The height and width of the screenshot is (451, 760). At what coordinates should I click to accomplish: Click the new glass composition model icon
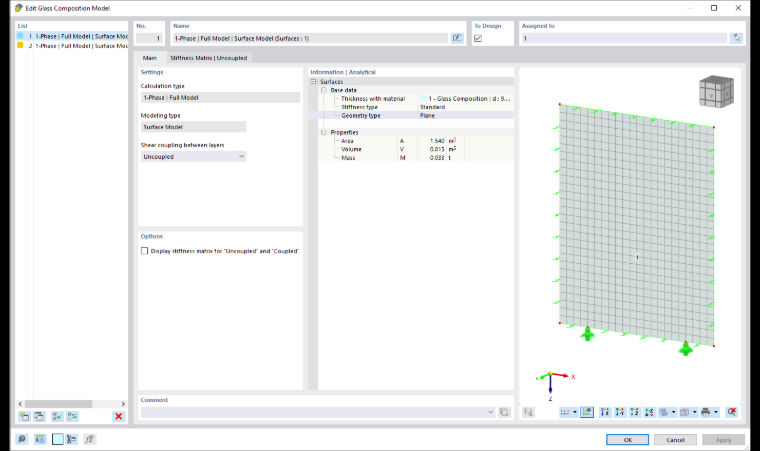pyautogui.click(x=24, y=416)
